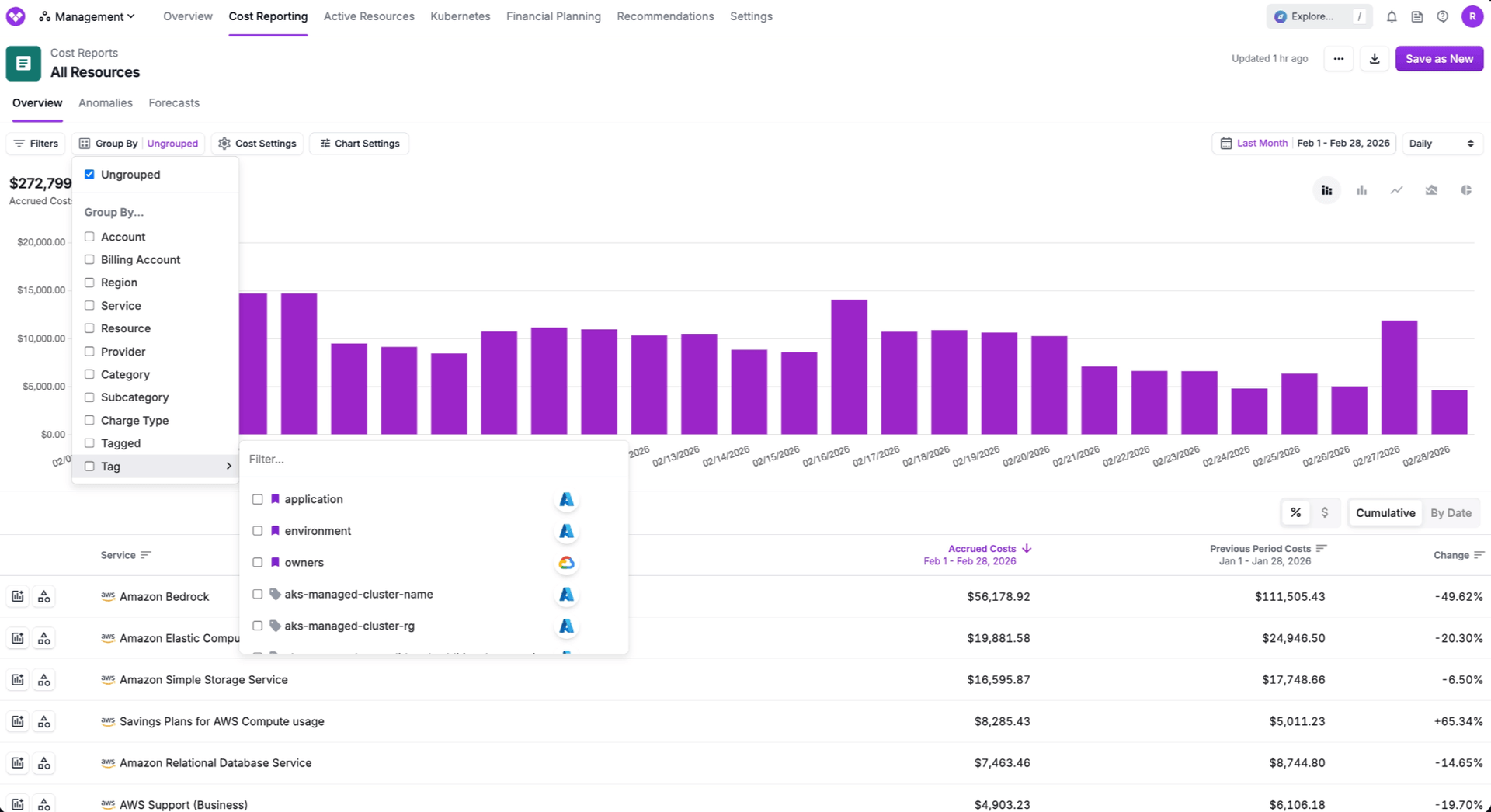Click the more options ellipsis button
This screenshot has width=1491, height=812.
[1338, 59]
